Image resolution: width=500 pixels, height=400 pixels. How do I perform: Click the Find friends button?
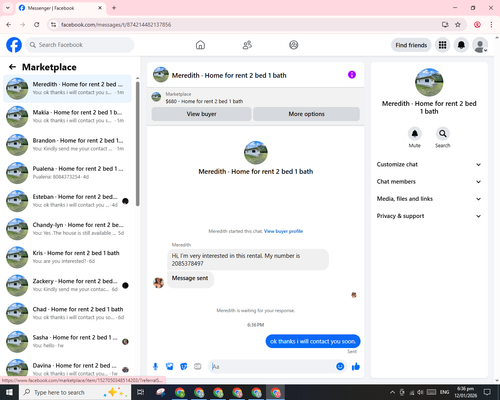pos(411,45)
